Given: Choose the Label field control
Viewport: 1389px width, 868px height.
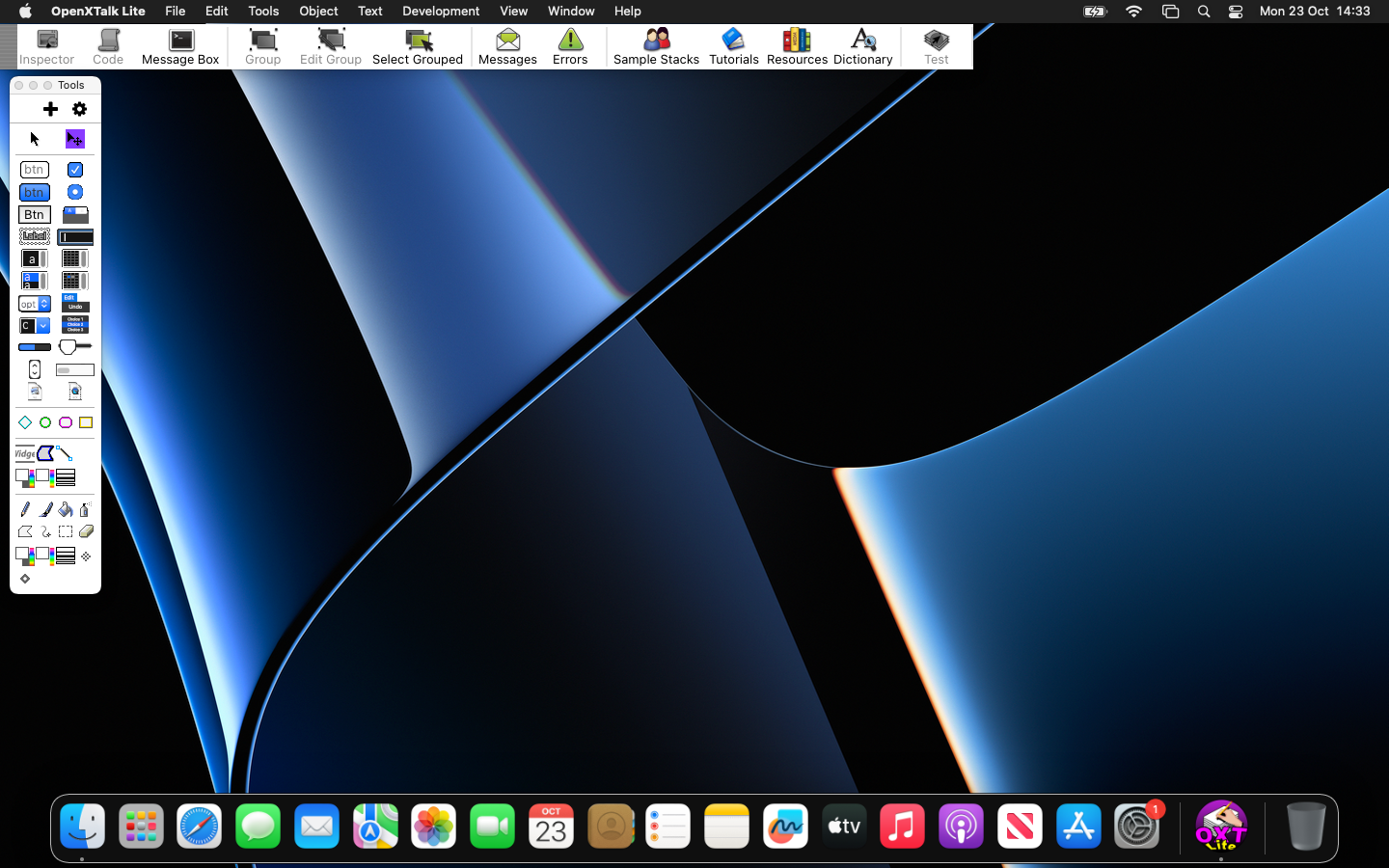Looking at the screenshot, I should (x=35, y=236).
